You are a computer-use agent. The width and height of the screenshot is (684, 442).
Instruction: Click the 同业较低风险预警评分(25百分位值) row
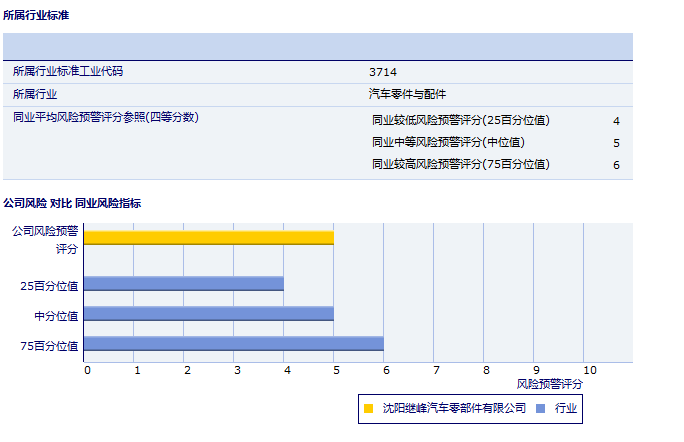461,121
